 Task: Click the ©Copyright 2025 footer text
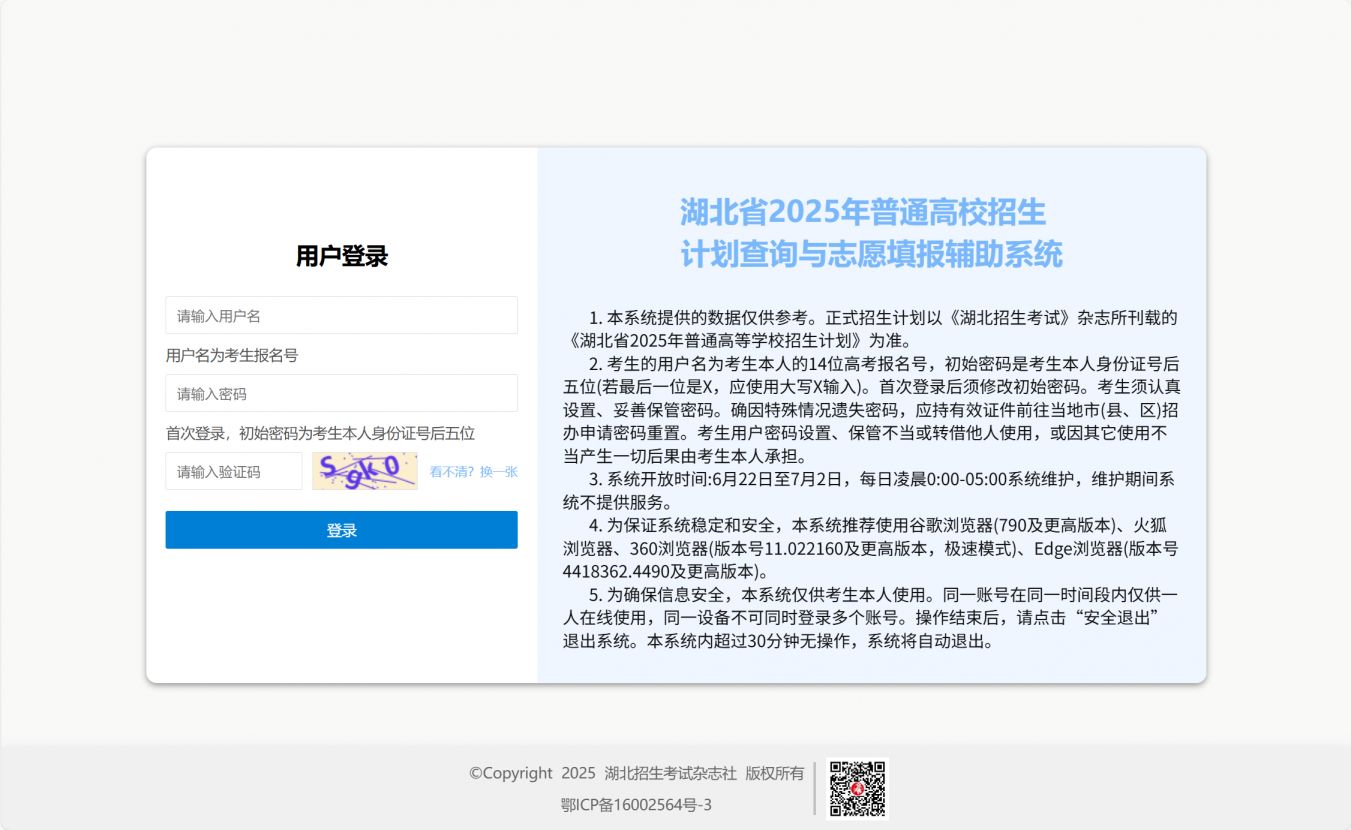tap(532, 773)
